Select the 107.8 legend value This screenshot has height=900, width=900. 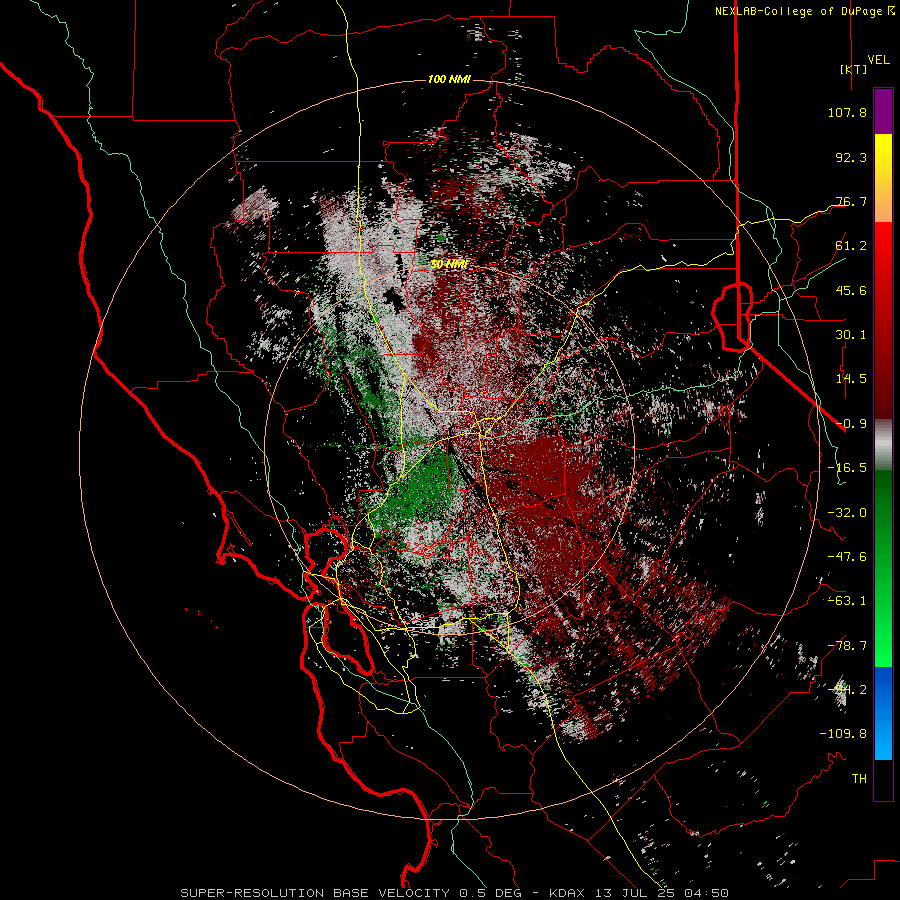[x=847, y=112]
